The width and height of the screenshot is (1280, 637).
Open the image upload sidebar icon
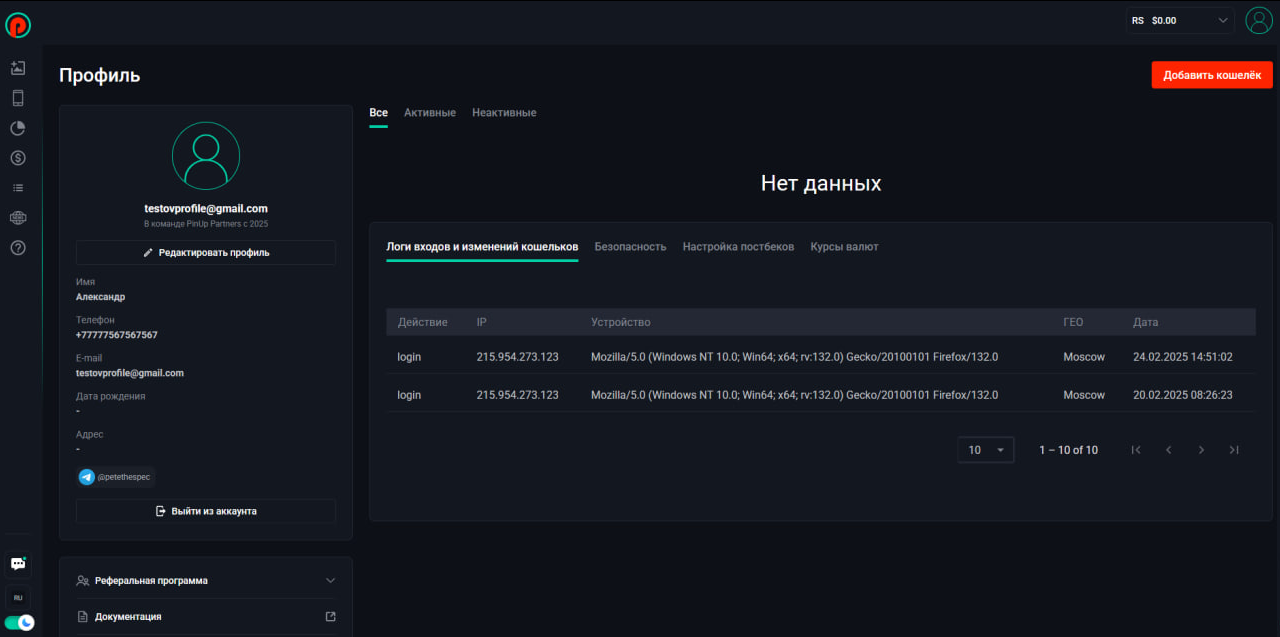point(18,68)
